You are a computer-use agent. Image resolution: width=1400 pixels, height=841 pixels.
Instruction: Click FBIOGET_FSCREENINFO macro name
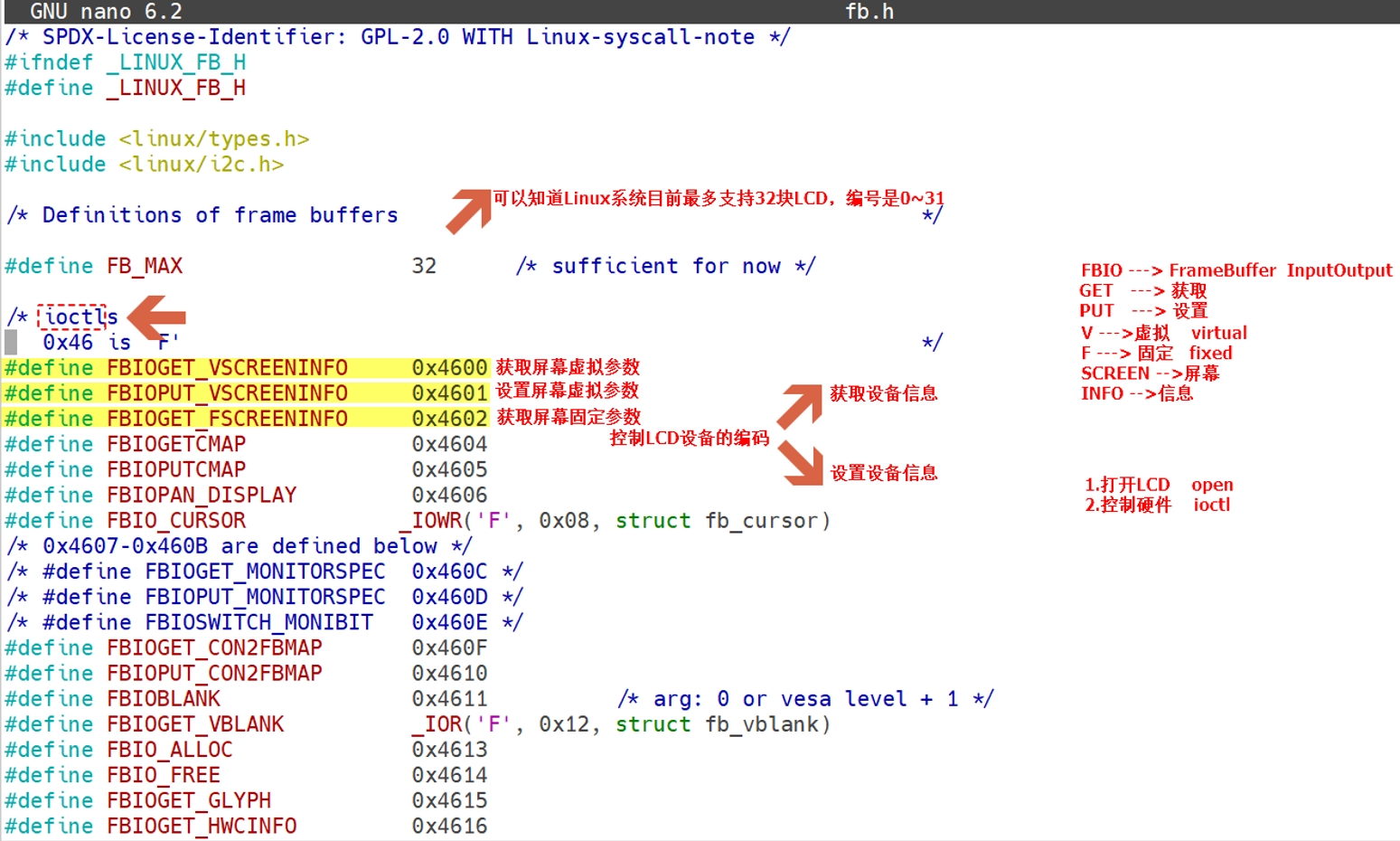pyautogui.click(x=227, y=419)
